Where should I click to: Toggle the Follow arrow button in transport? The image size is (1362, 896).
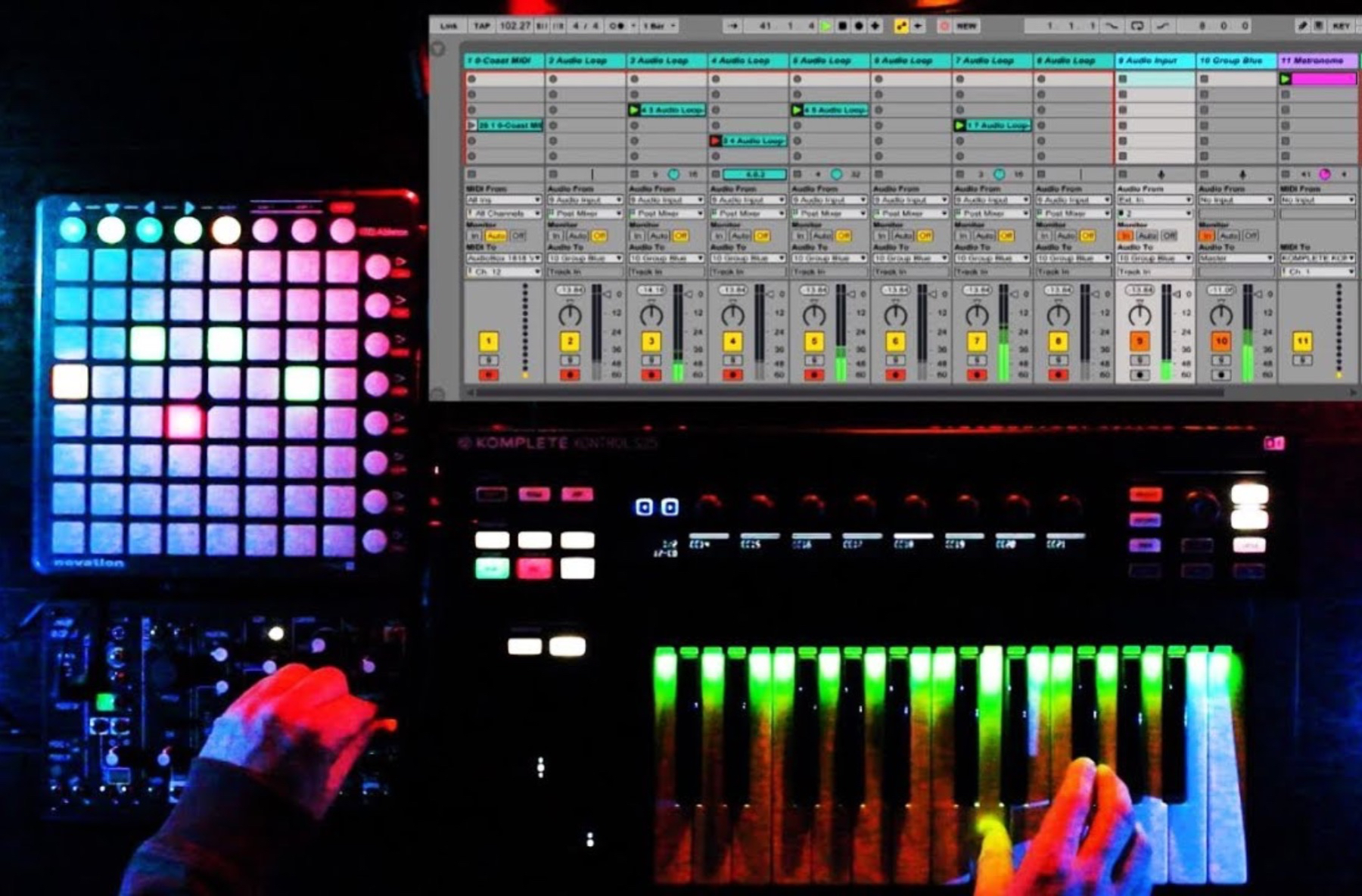[732, 26]
